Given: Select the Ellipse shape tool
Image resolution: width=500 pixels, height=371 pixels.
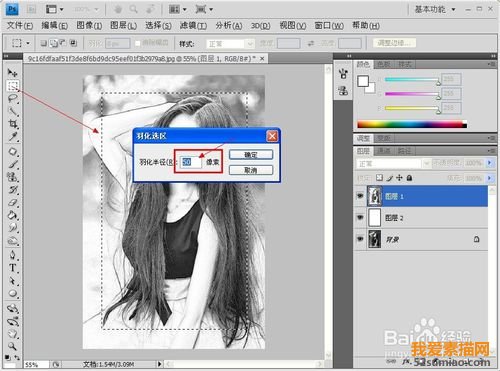Looking at the screenshot, I should click(x=13, y=293).
